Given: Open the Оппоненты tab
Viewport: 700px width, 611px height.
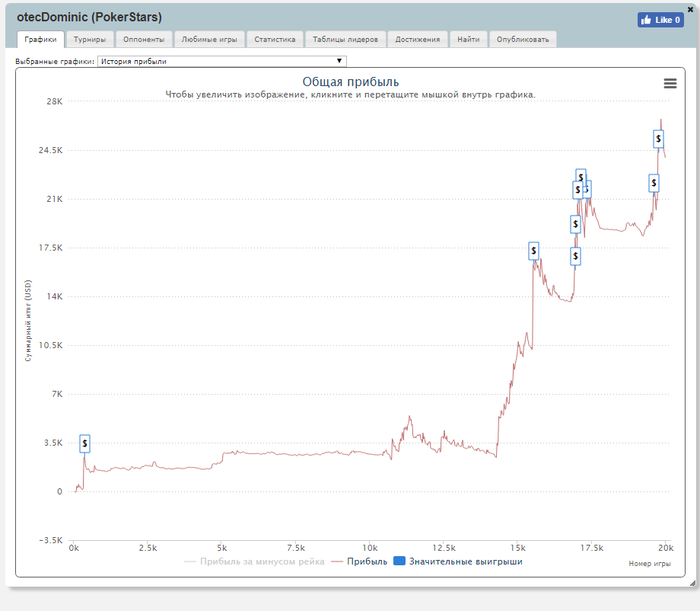Looking at the screenshot, I should coord(144,39).
